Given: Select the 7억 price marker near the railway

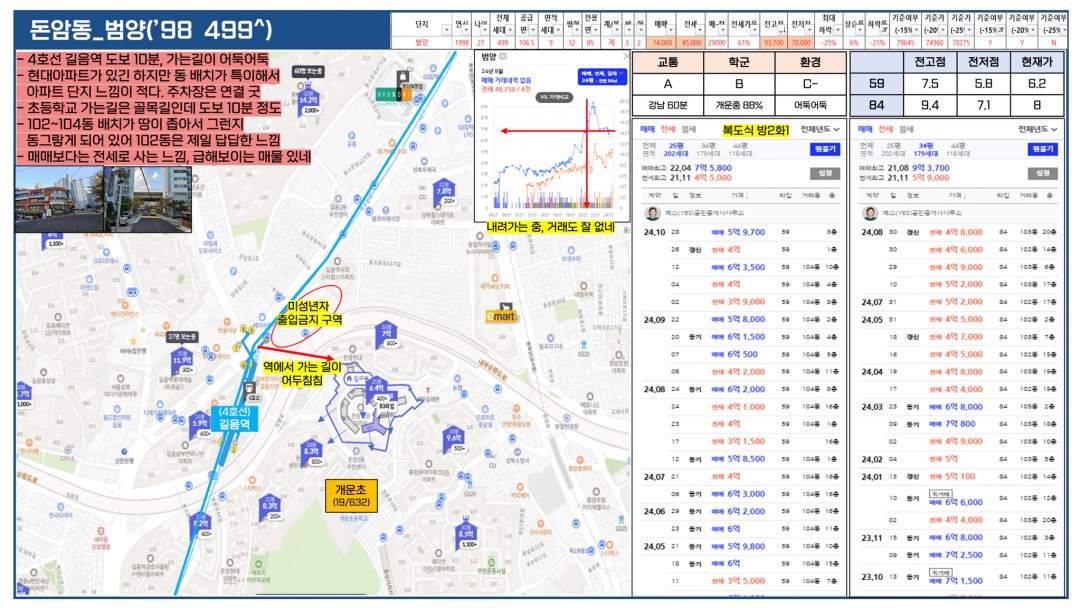Looking at the screenshot, I should (x=388, y=336).
